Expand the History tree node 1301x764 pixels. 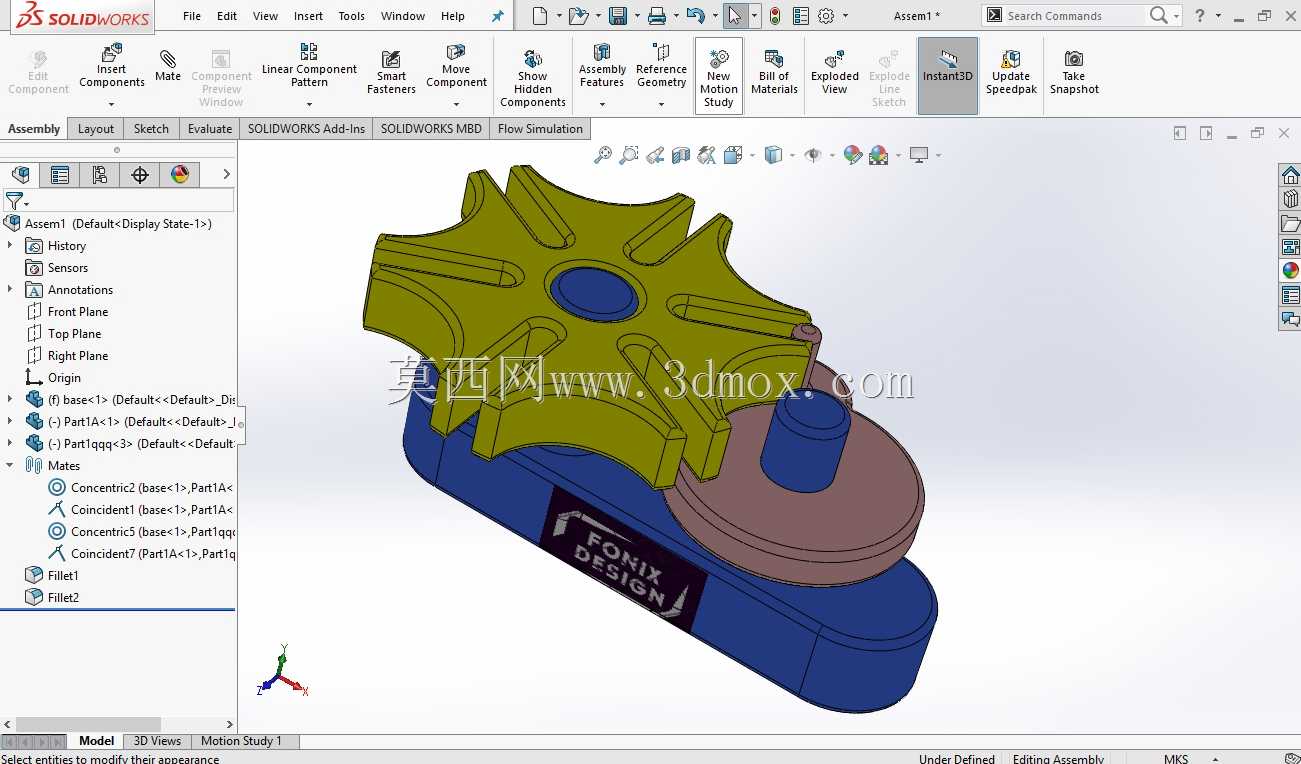click(x=10, y=245)
